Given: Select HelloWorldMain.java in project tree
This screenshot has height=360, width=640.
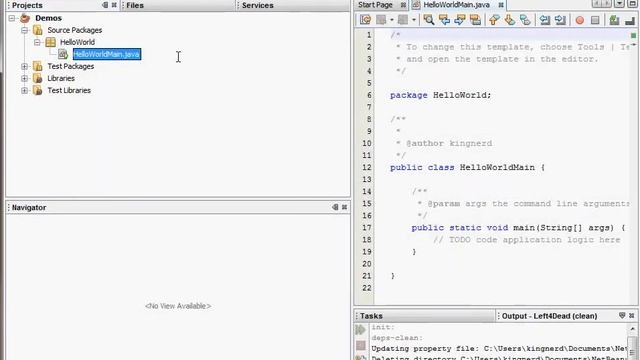Looking at the screenshot, I should click(107, 54).
